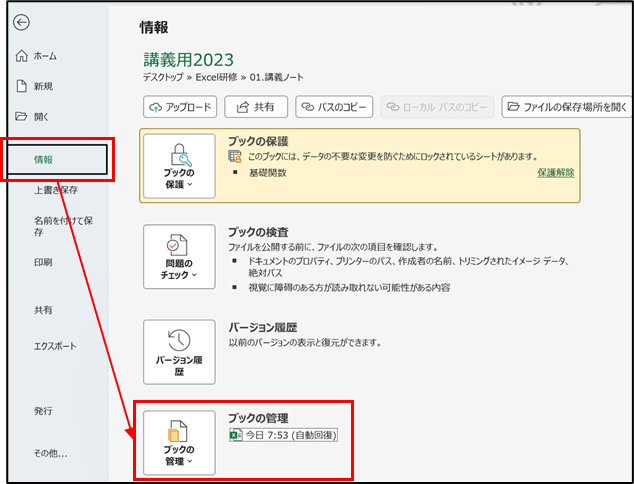Click the chain link icon on パスのコピー

(308, 107)
